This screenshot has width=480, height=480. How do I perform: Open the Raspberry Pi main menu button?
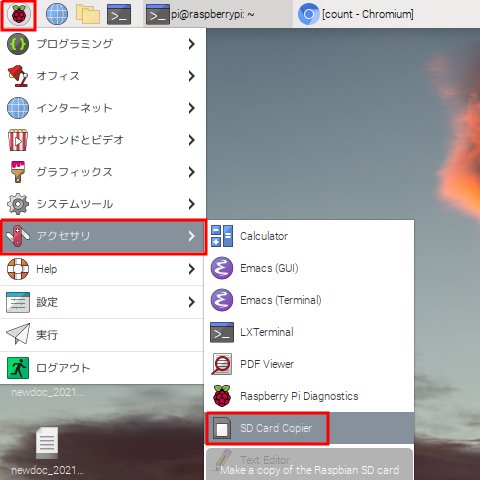[x=18, y=14]
